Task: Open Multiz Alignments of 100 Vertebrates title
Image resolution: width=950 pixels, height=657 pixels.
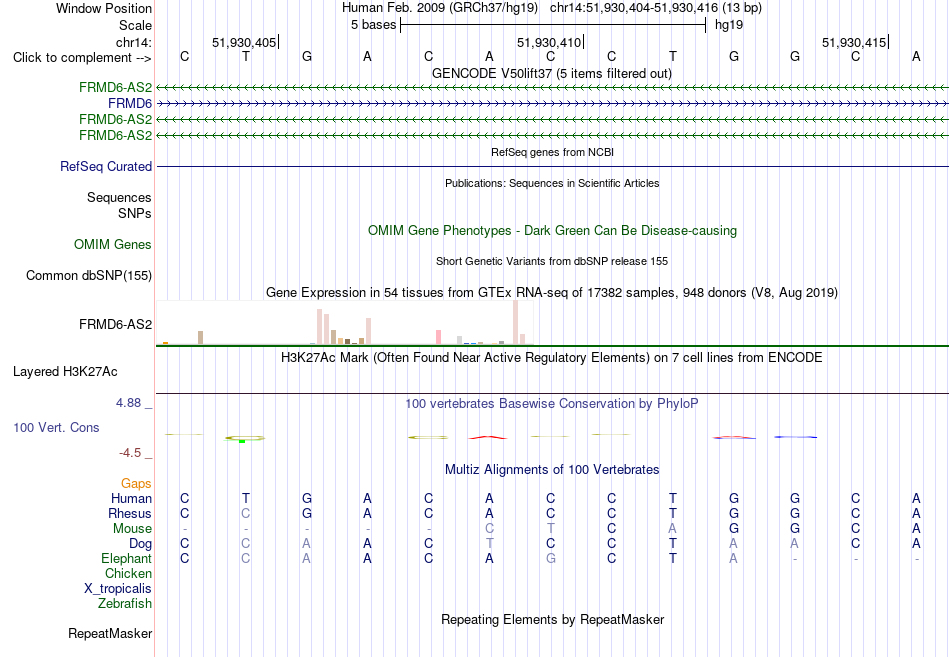Action: 552,470
